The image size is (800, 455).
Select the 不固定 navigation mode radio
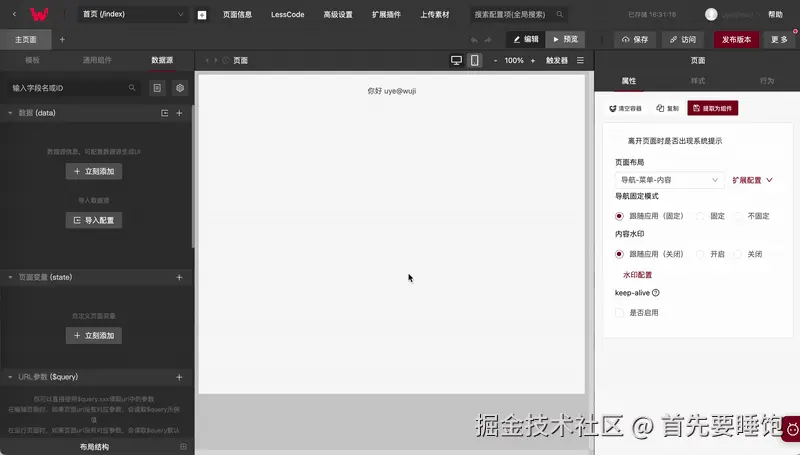[738, 216]
